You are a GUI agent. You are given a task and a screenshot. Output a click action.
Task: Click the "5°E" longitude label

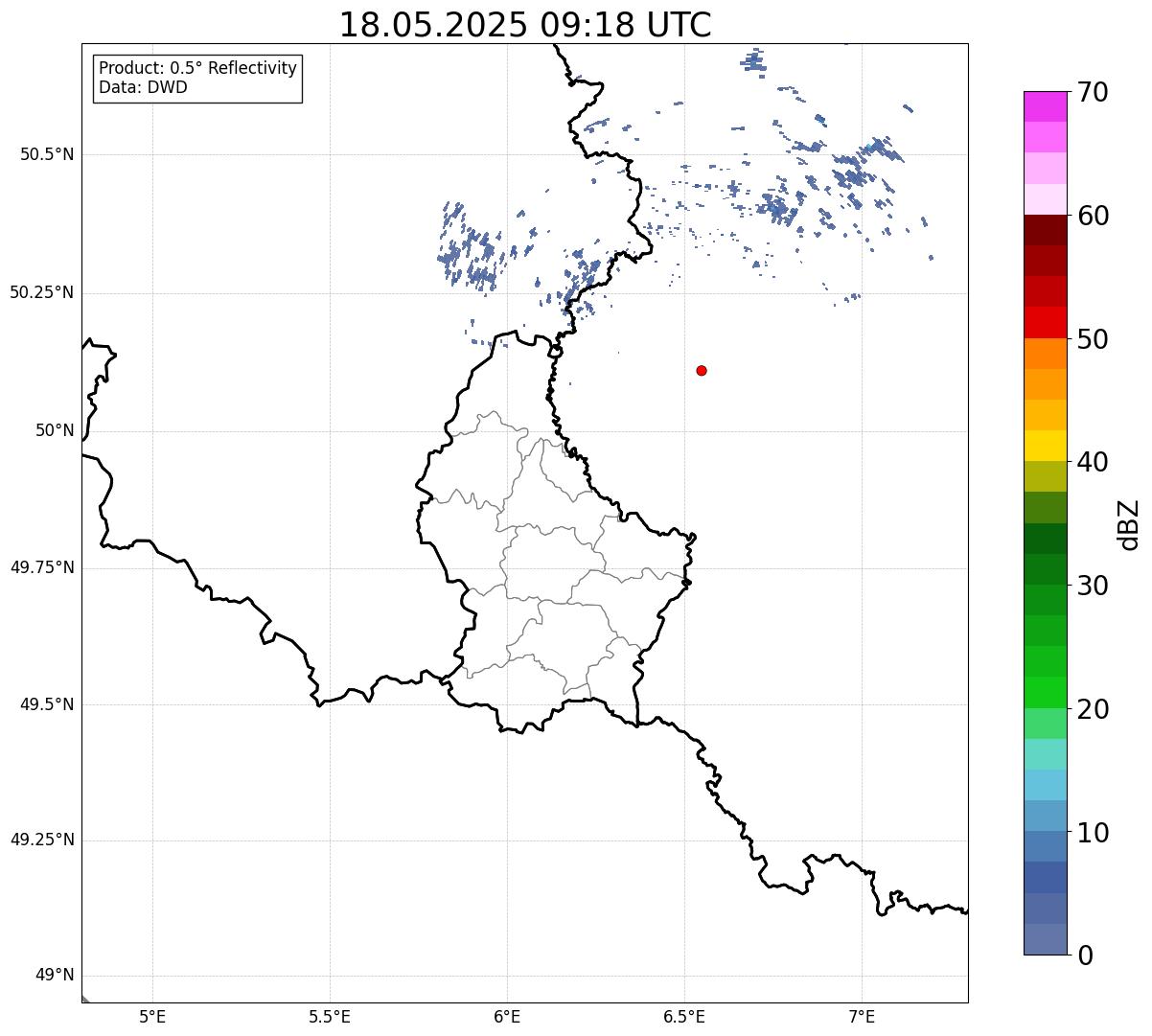pyautogui.click(x=152, y=1017)
